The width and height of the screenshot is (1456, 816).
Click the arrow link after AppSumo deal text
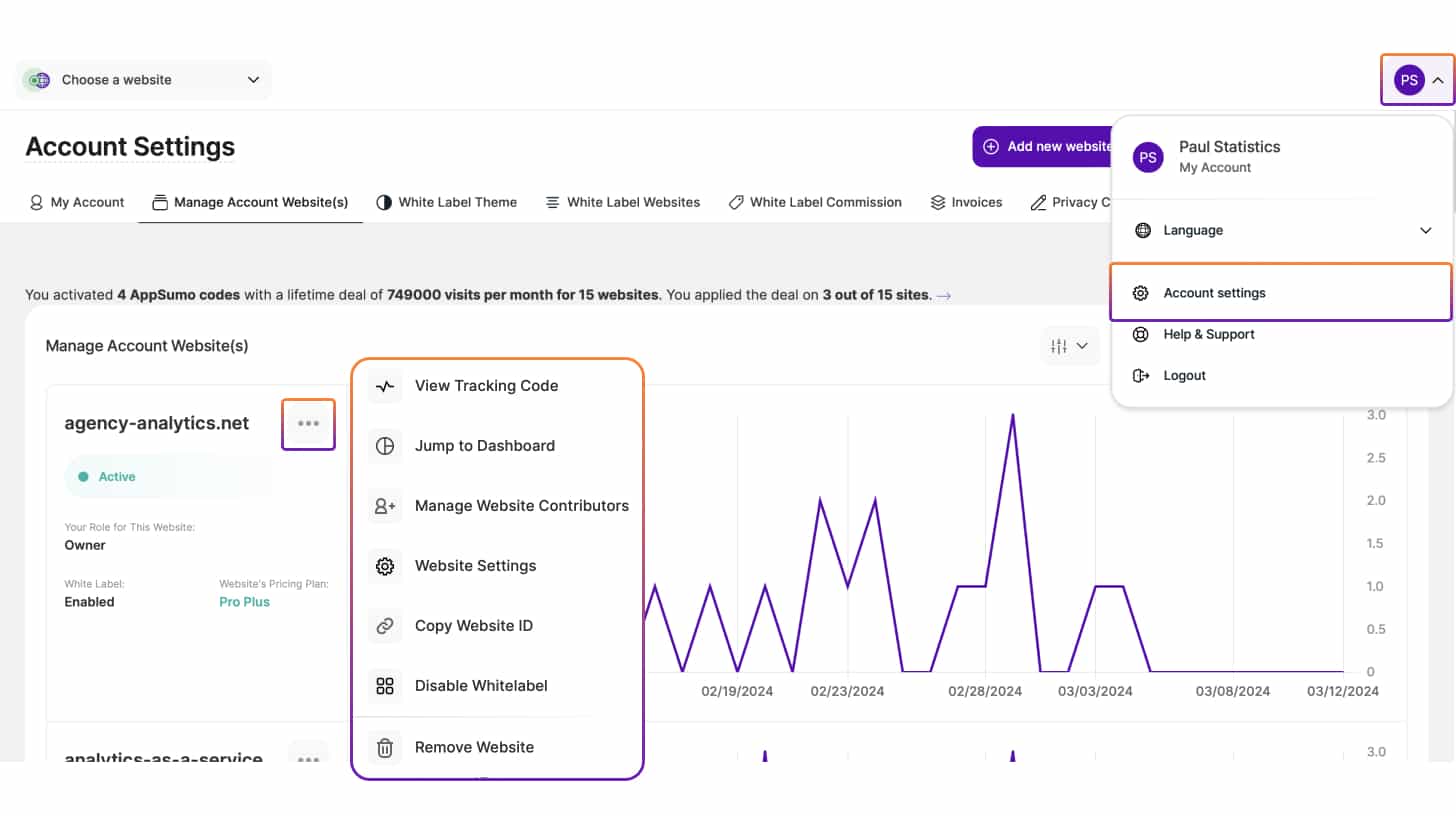[943, 296]
